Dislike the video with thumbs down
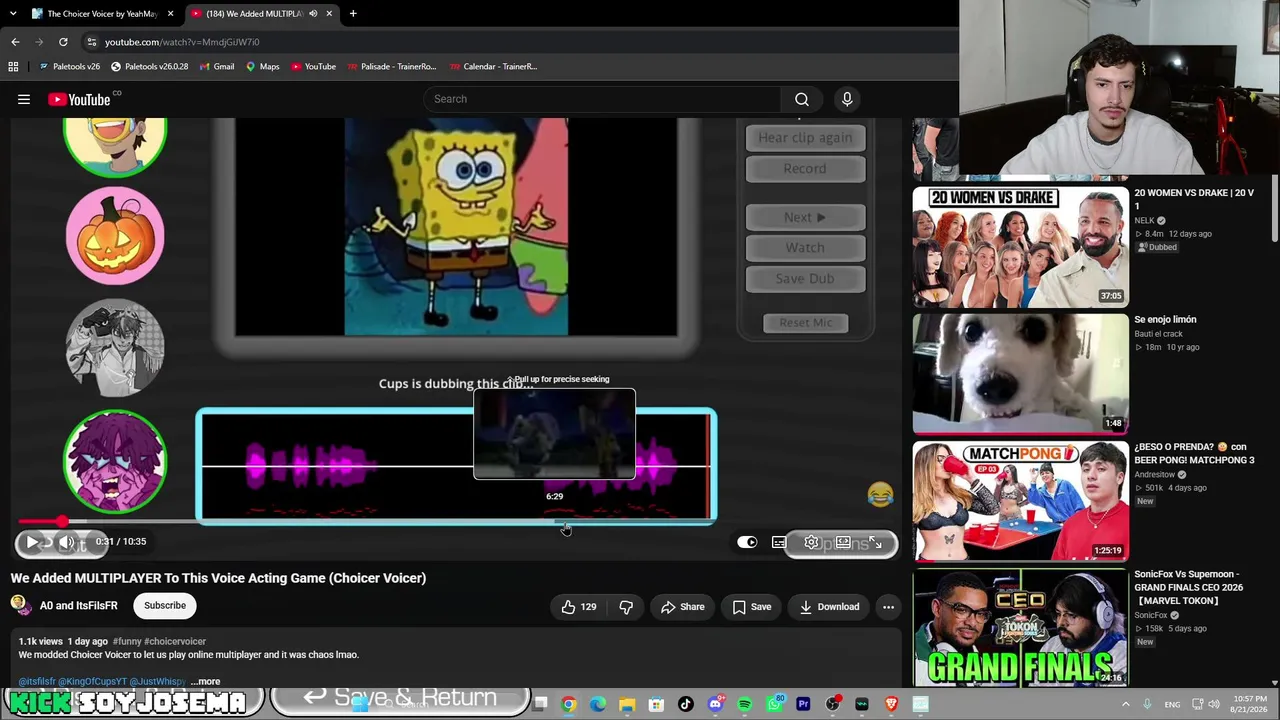Screen dimensions: 1280x720 [x=626, y=606]
